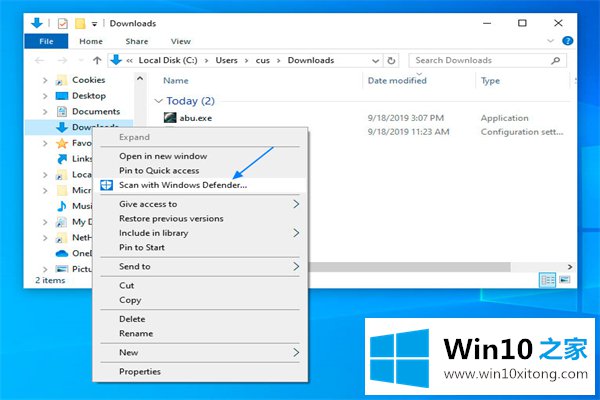Click the horizontal scrollbar thumb
Image resolution: width=600 pixels, height=400 pixels.
click(409, 267)
